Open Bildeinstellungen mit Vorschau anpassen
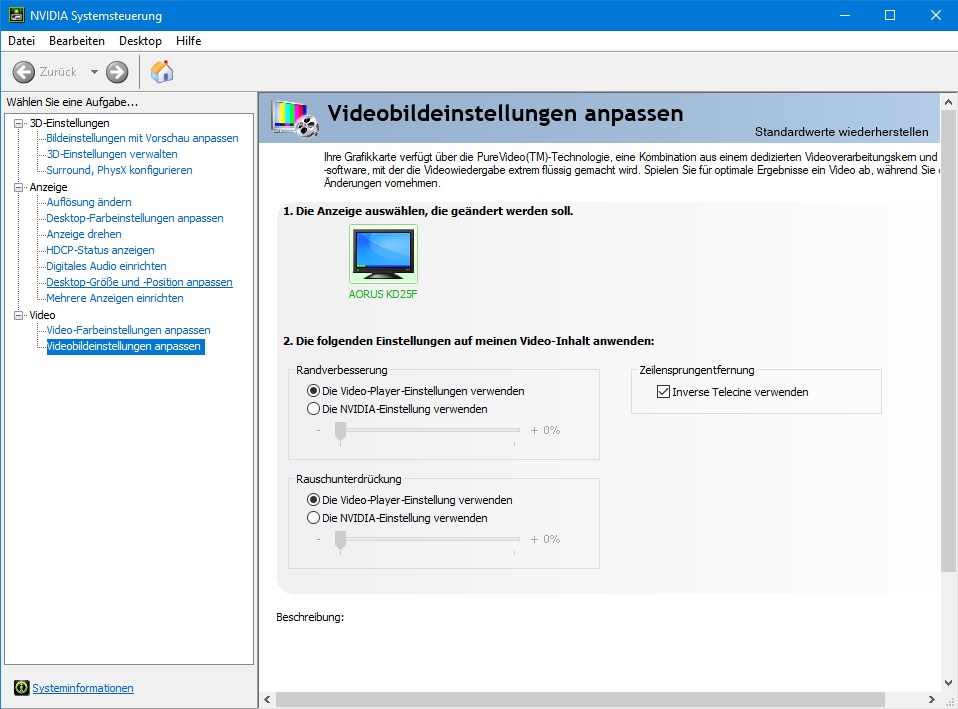The image size is (958, 709). coord(142,138)
